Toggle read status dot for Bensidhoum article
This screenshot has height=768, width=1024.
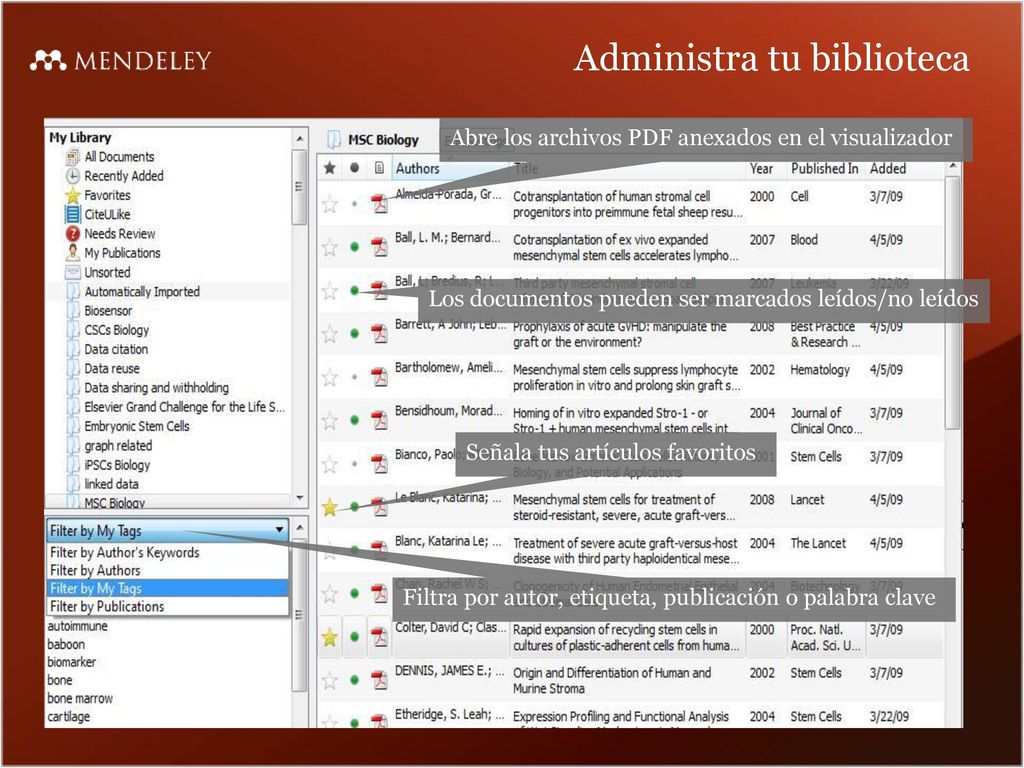(354, 420)
